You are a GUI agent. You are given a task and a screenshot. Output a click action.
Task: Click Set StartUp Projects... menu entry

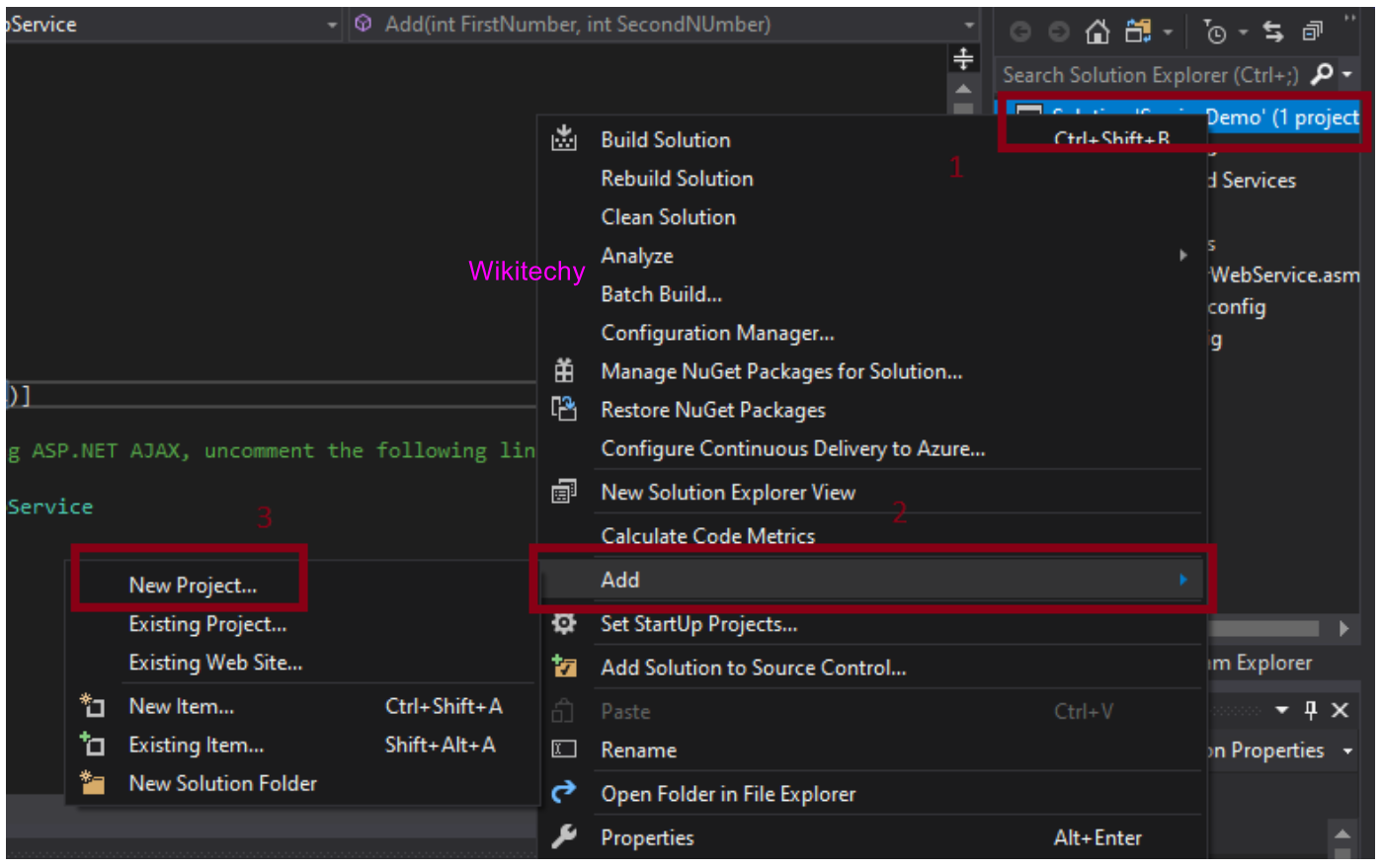tap(698, 624)
